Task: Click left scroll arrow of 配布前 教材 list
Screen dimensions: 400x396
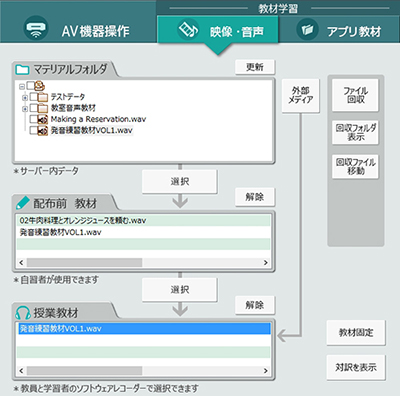Action: [x=21, y=263]
